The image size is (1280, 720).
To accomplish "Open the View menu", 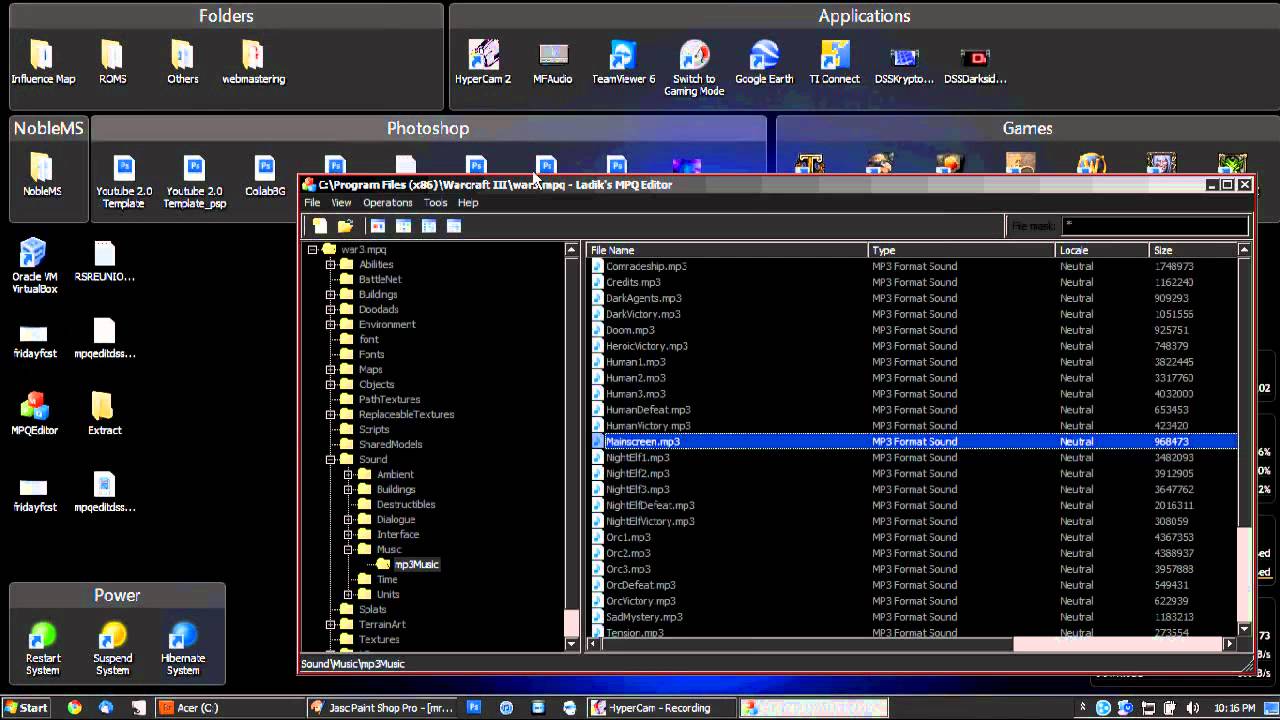I will click(341, 203).
